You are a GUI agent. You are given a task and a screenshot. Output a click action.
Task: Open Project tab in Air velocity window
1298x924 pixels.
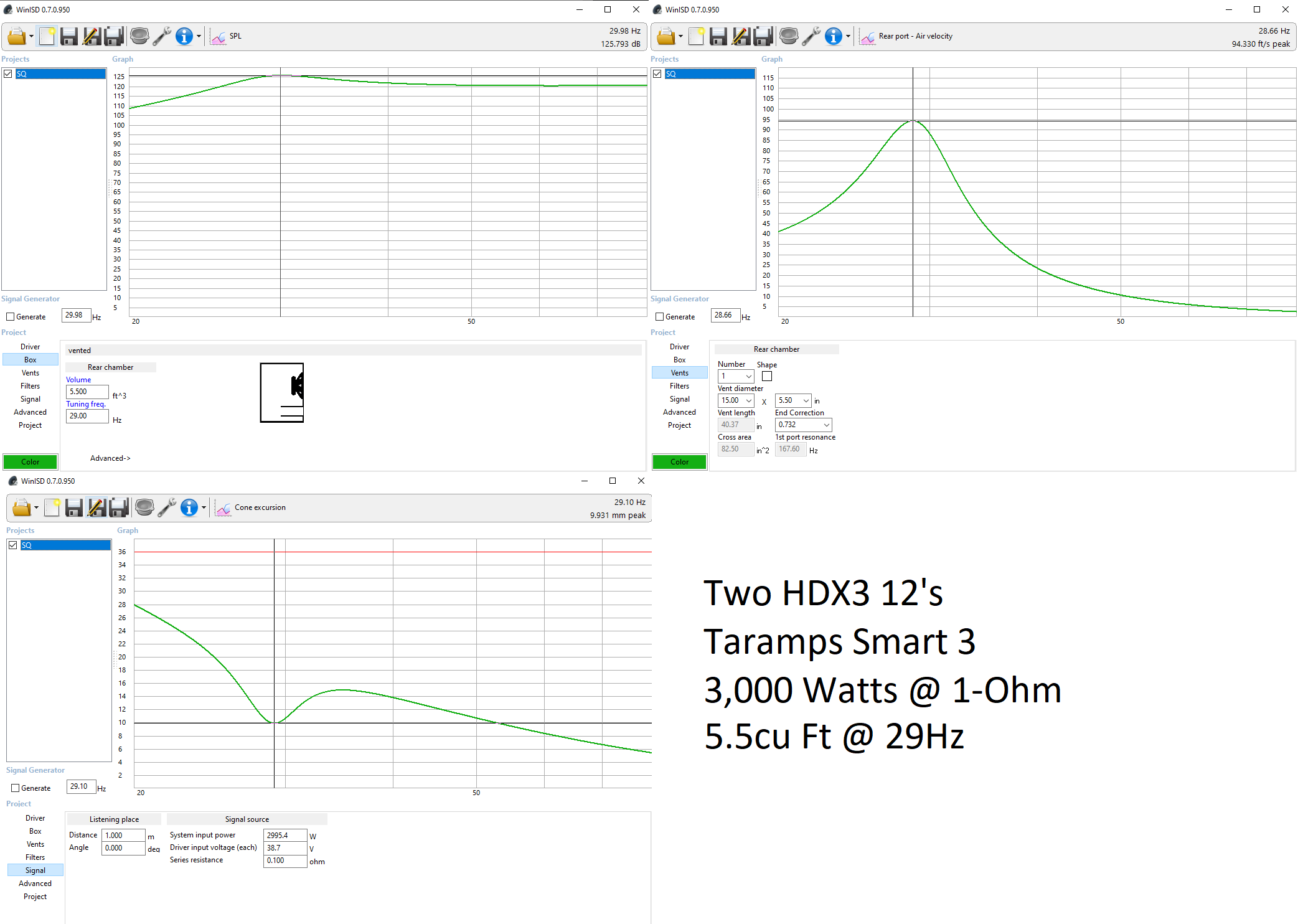[680, 425]
